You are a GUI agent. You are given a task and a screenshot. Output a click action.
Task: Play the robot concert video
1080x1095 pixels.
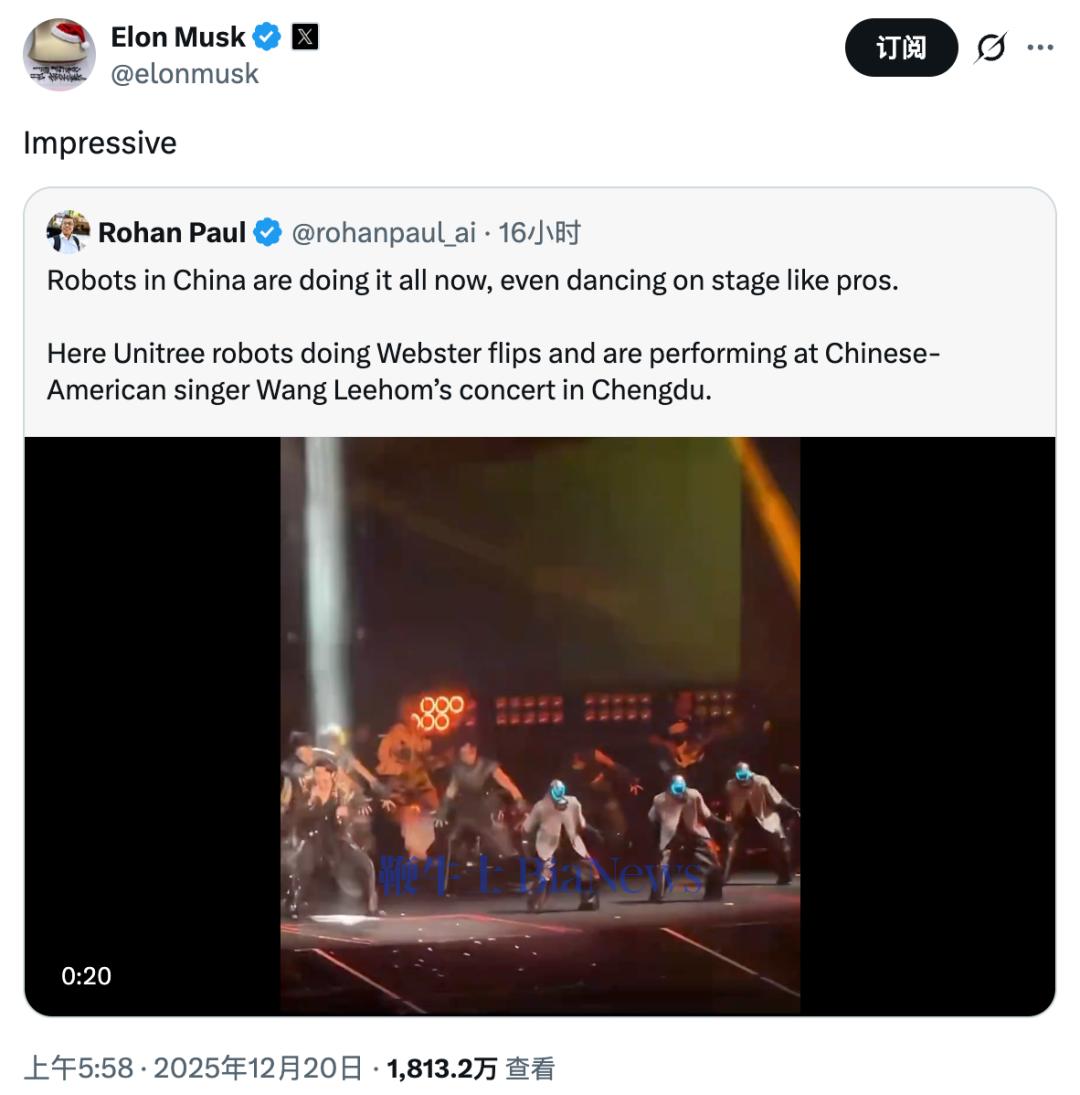pyautogui.click(x=540, y=725)
